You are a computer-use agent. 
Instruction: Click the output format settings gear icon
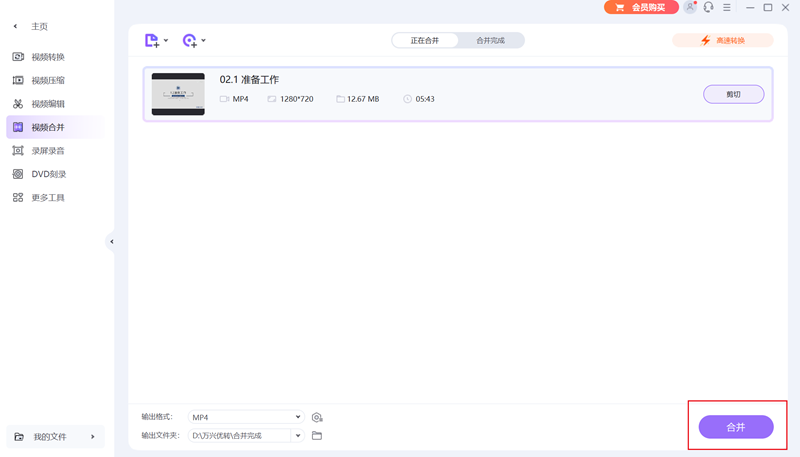click(317, 418)
